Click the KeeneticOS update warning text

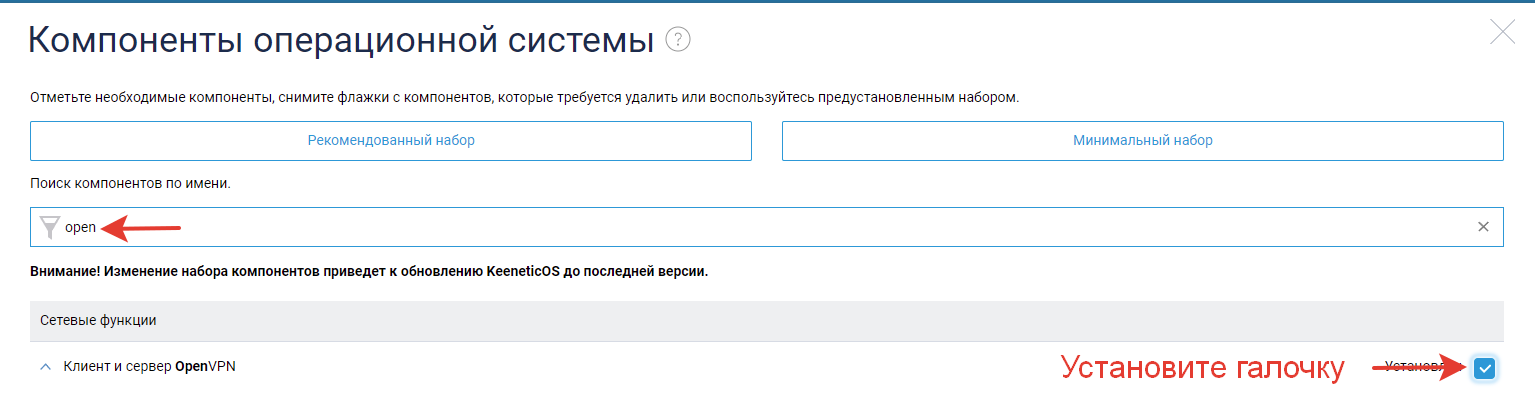[369, 271]
